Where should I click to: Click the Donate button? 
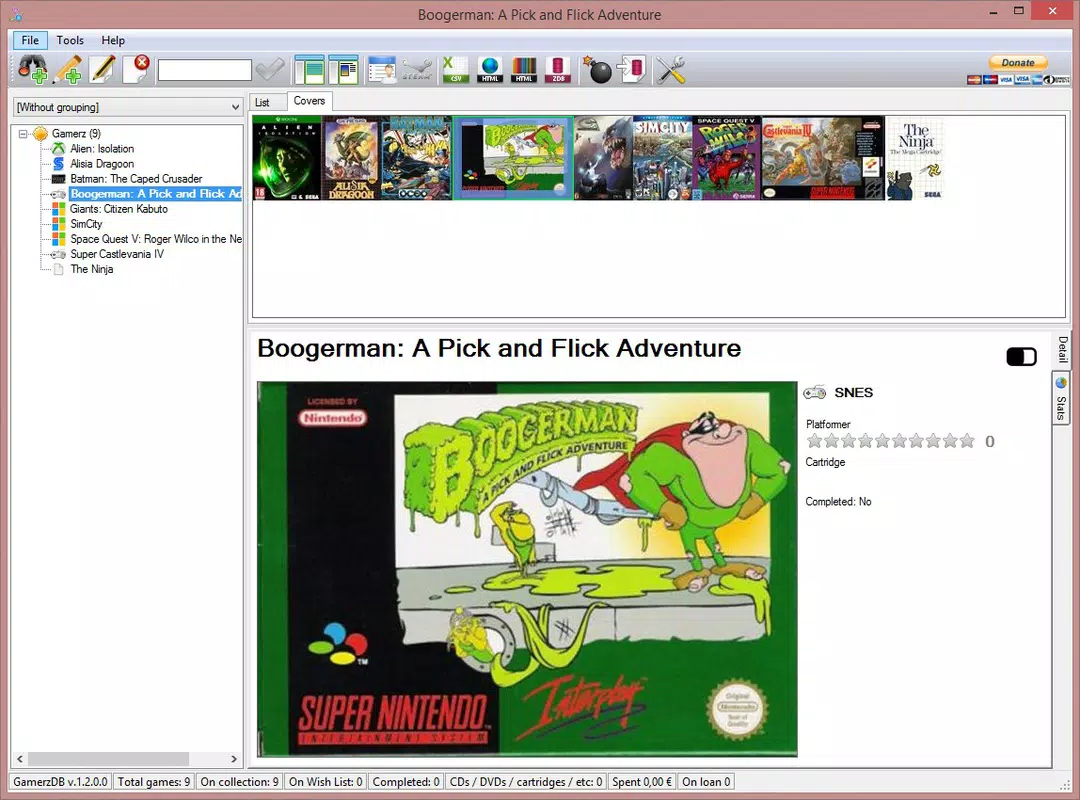tap(1018, 63)
